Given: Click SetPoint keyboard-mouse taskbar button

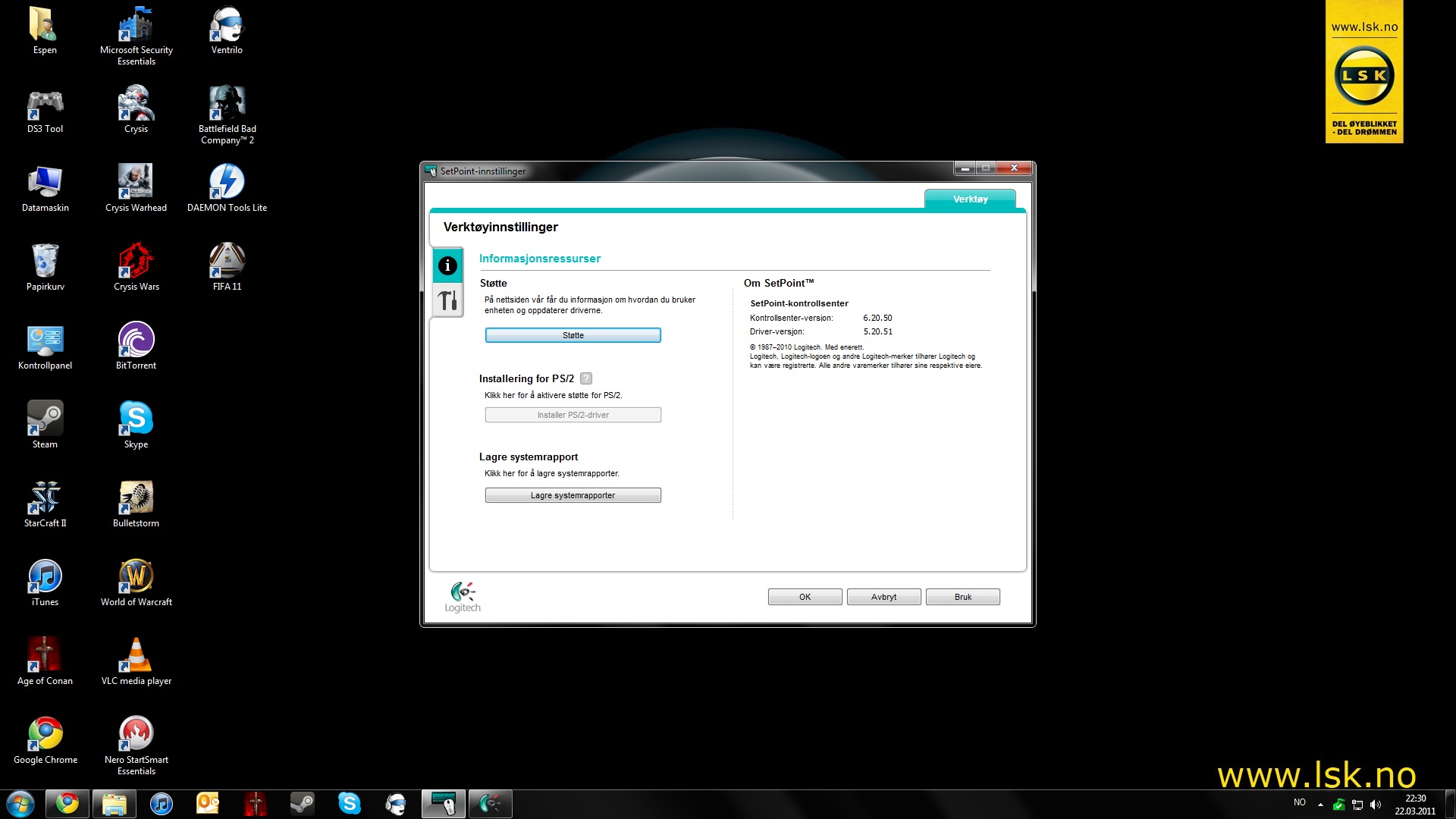Looking at the screenshot, I should (x=444, y=804).
